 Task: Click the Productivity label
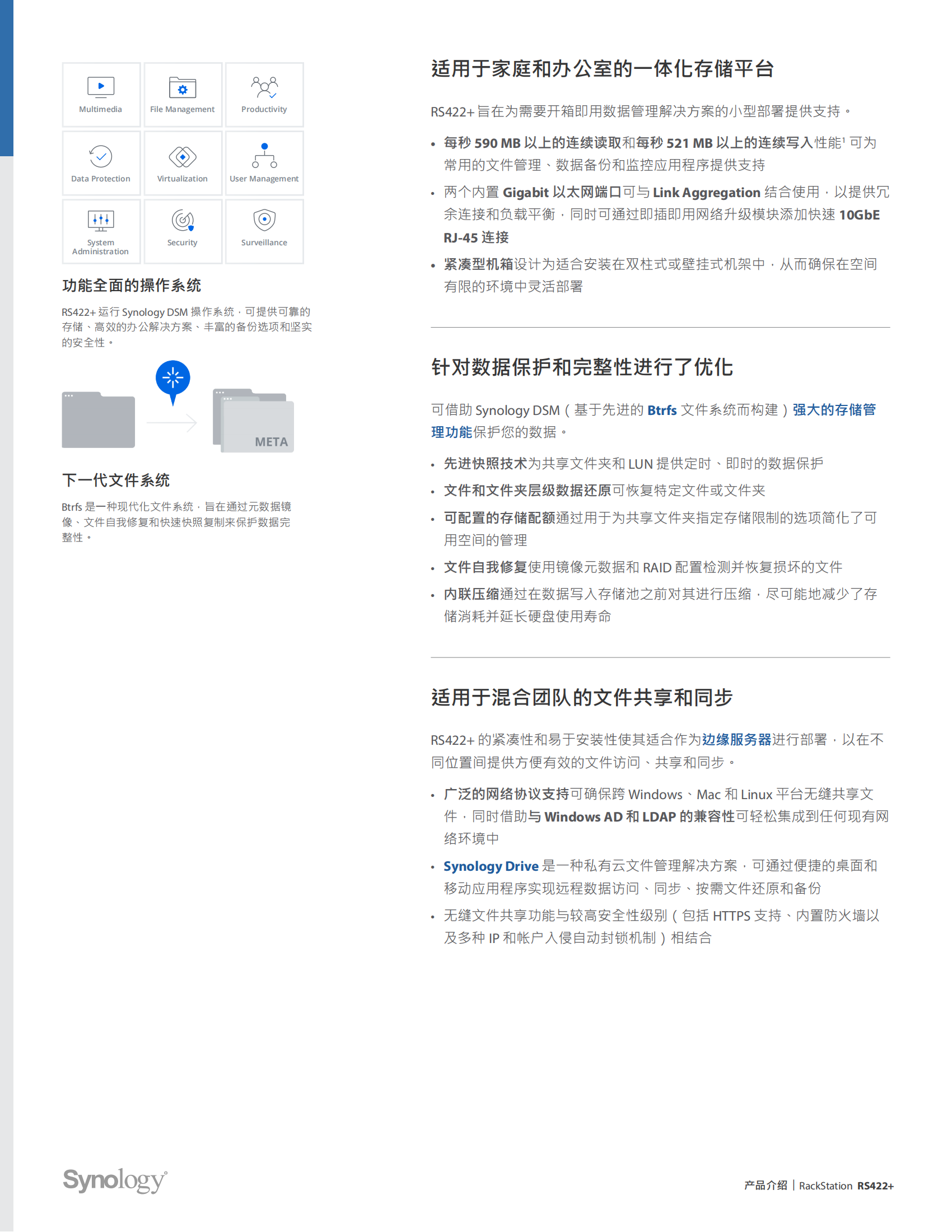pos(264,109)
